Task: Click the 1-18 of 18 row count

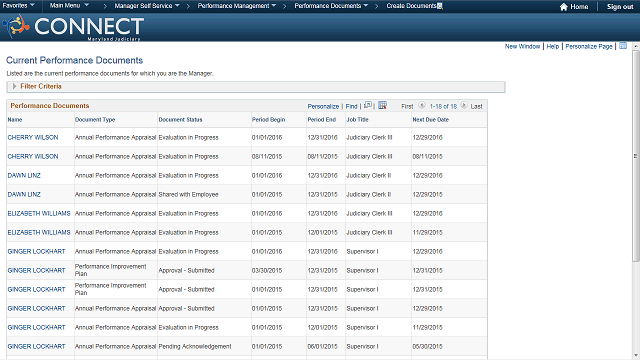Action: pos(443,106)
